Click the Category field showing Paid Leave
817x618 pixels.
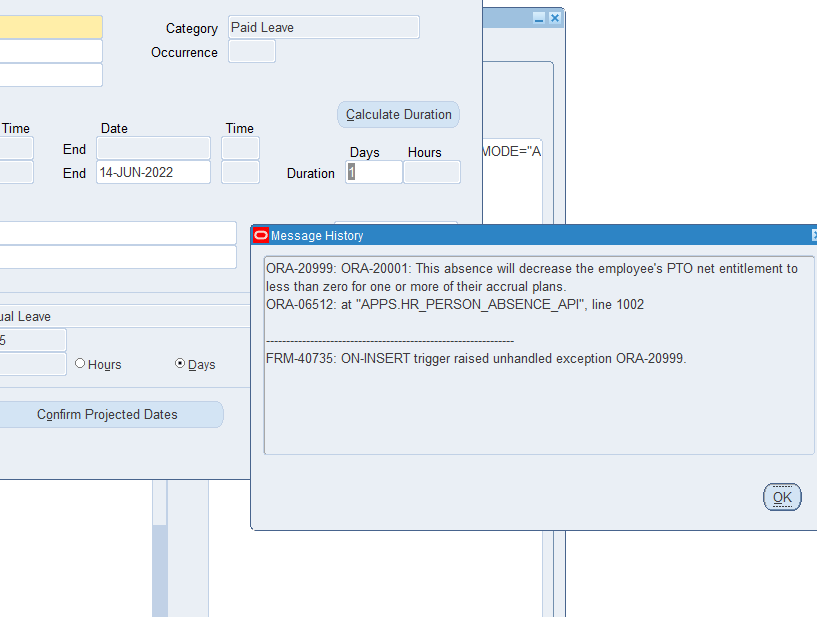(322, 27)
